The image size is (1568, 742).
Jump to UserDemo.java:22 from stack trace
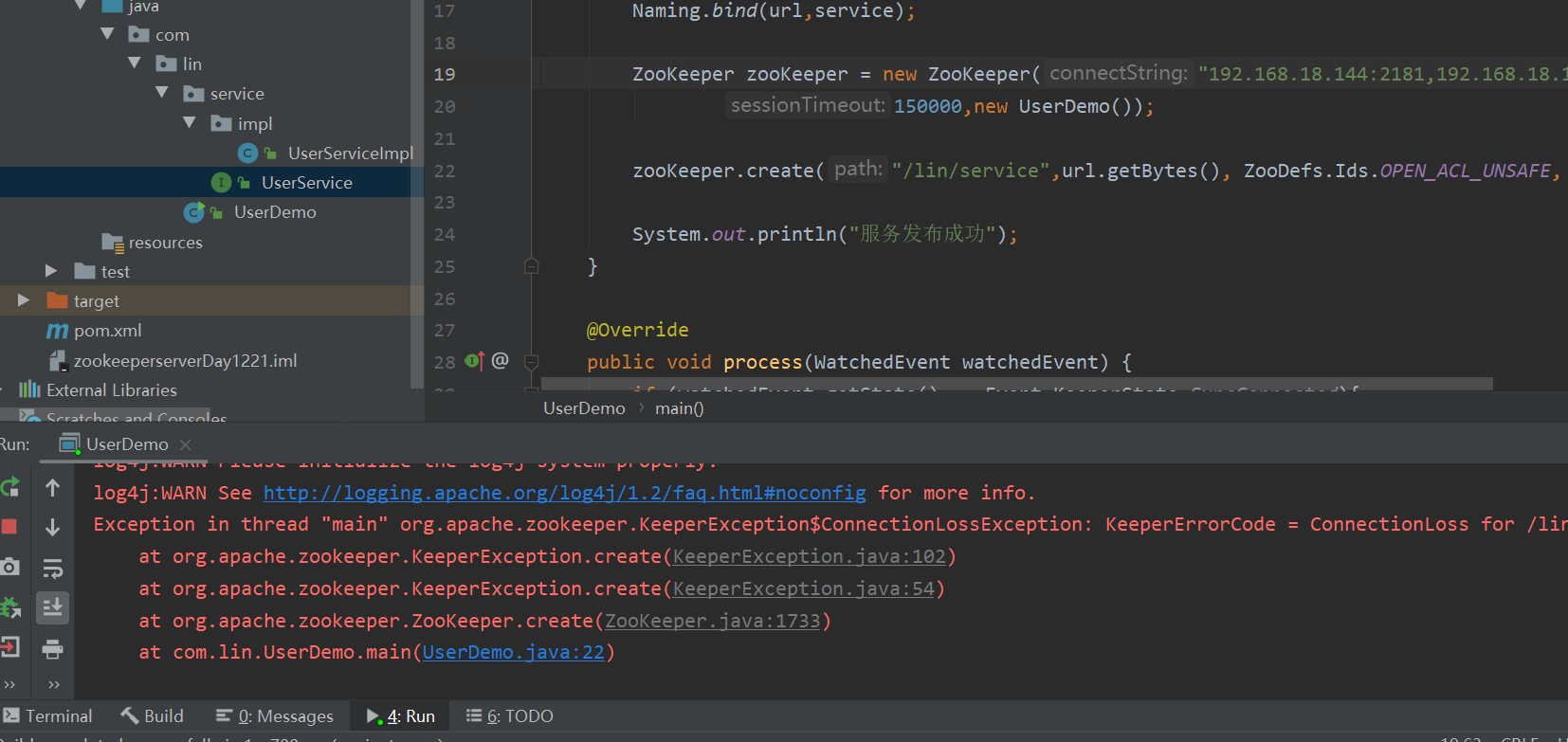pos(513,652)
